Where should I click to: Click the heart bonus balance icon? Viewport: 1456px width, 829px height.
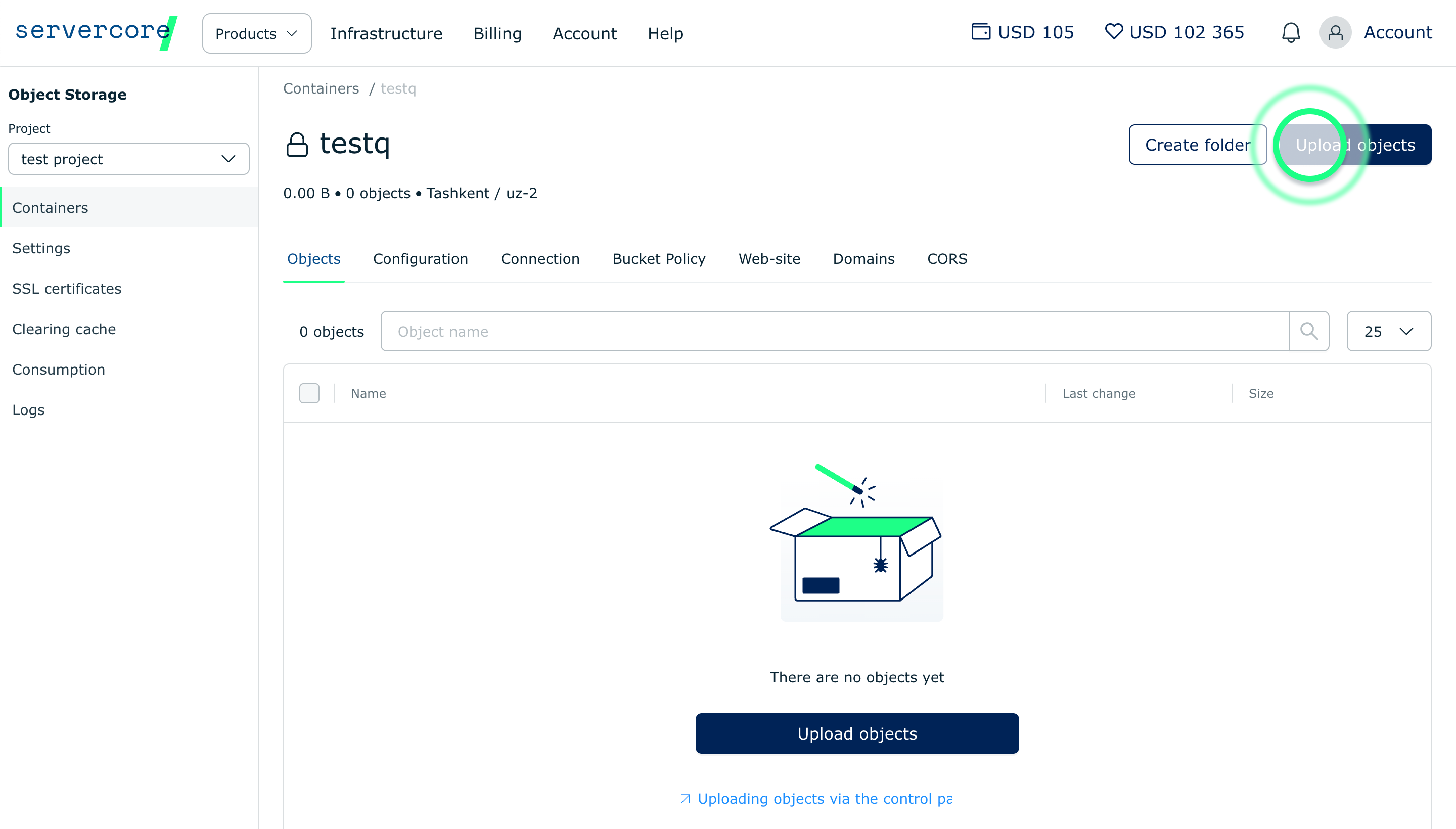[x=1113, y=31]
